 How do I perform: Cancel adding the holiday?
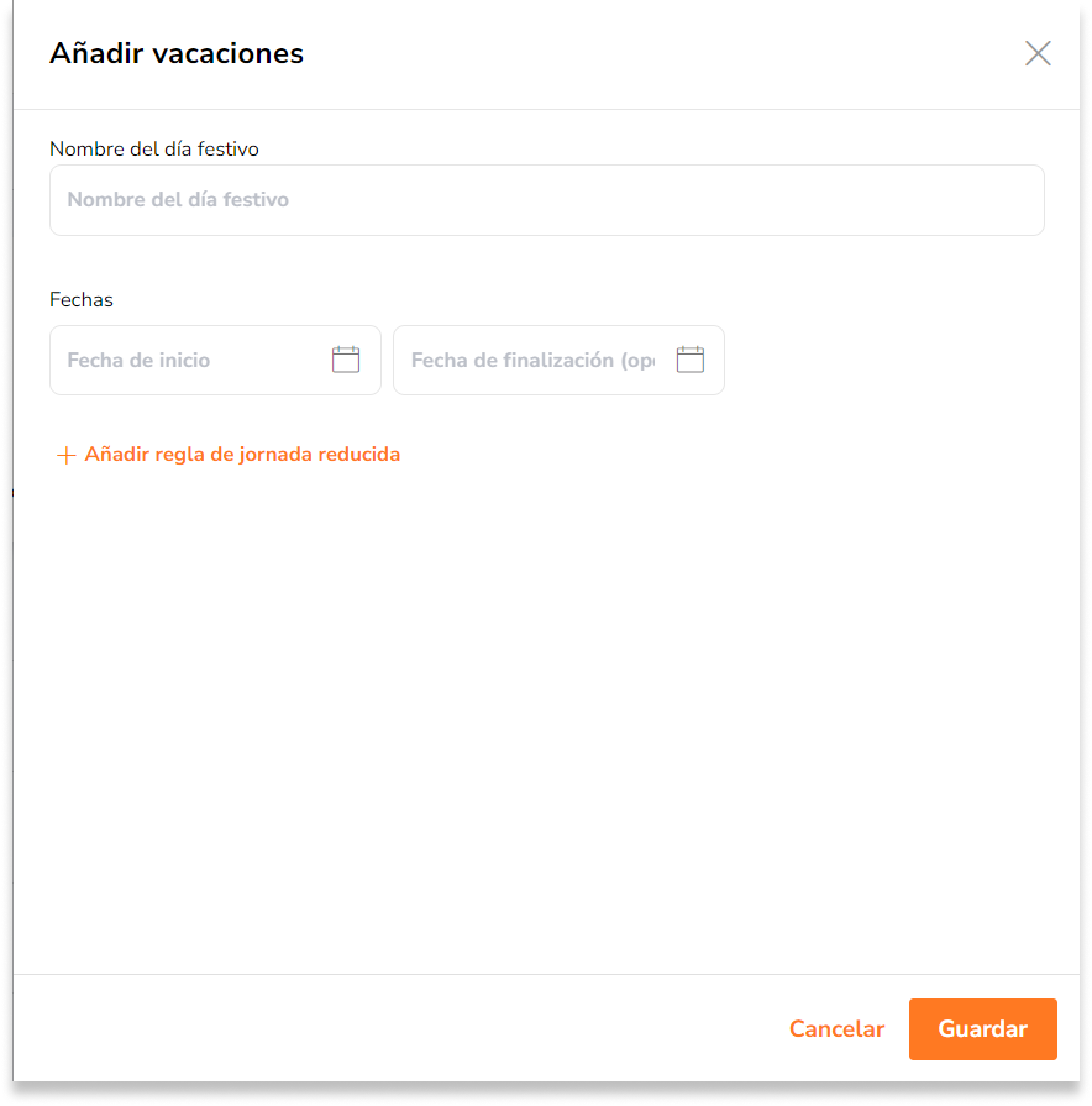pos(836,1029)
